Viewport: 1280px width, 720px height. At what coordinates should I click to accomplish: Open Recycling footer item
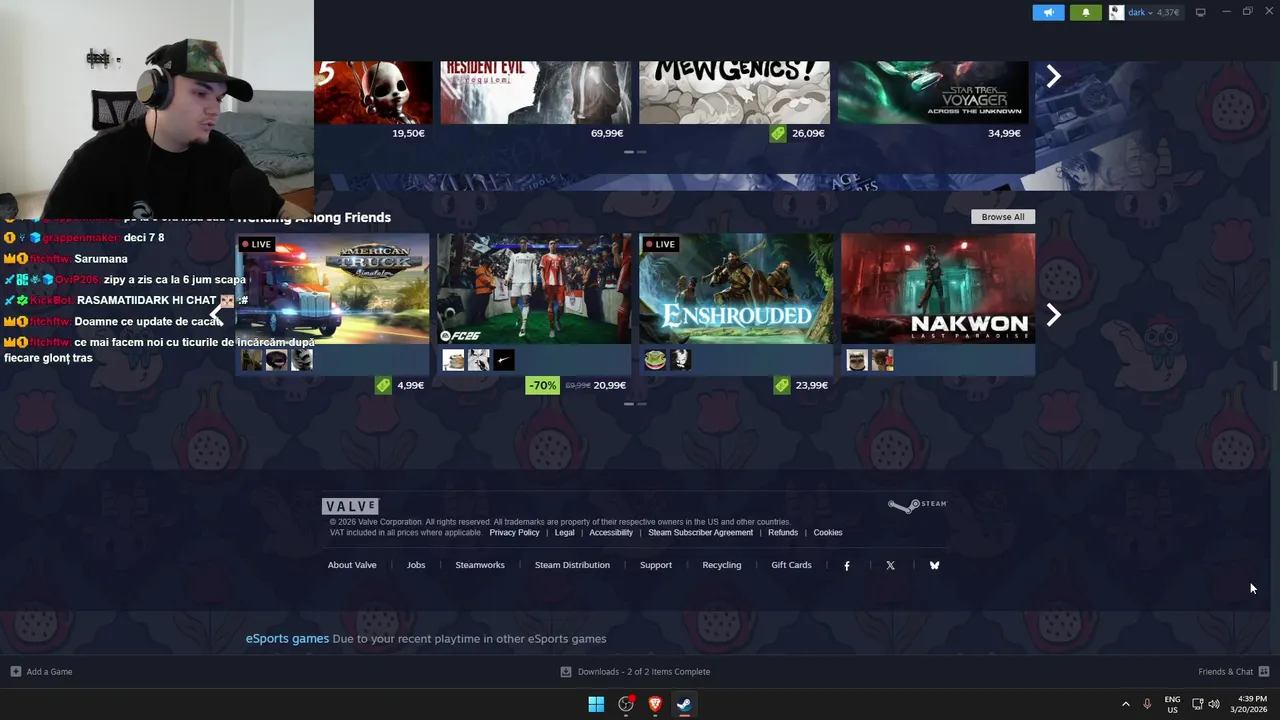point(722,565)
